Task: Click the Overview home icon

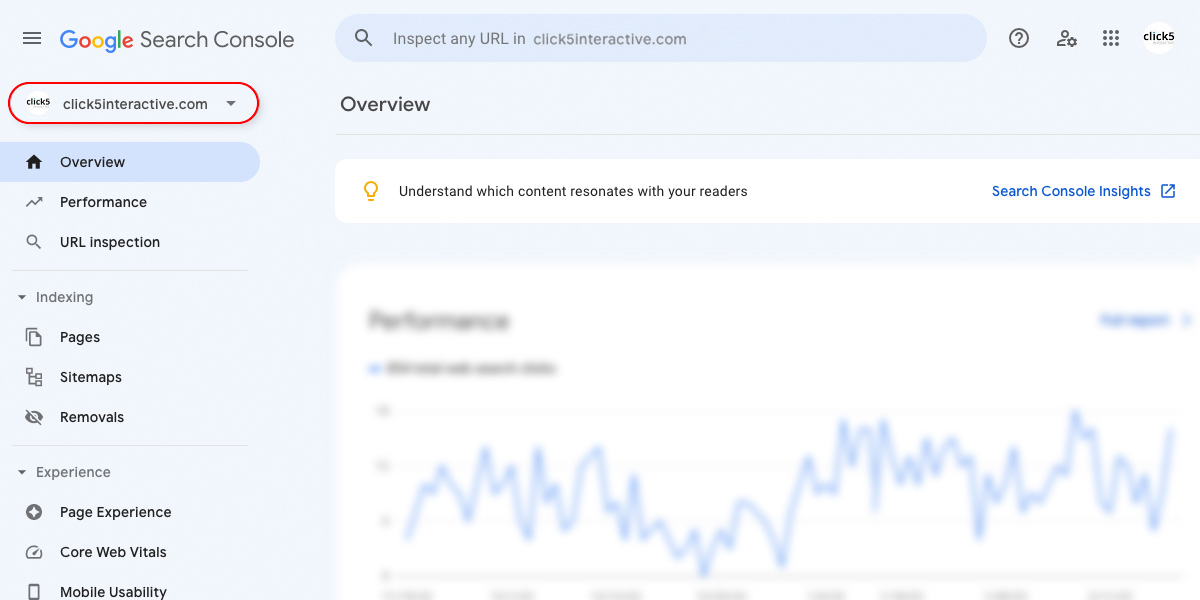Action: pyautogui.click(x=34, y=162)
